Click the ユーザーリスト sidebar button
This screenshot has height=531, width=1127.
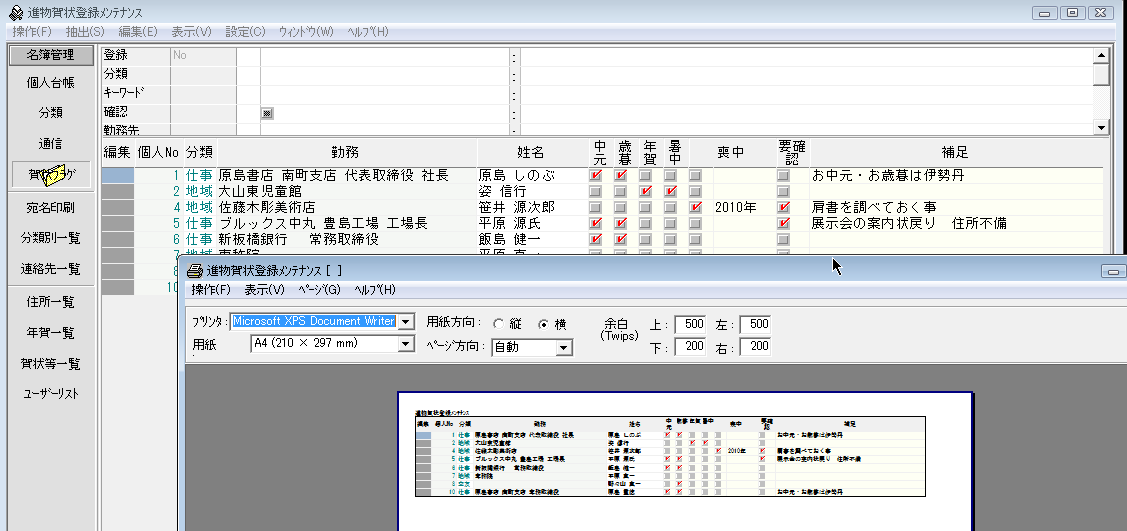(51, 394)
